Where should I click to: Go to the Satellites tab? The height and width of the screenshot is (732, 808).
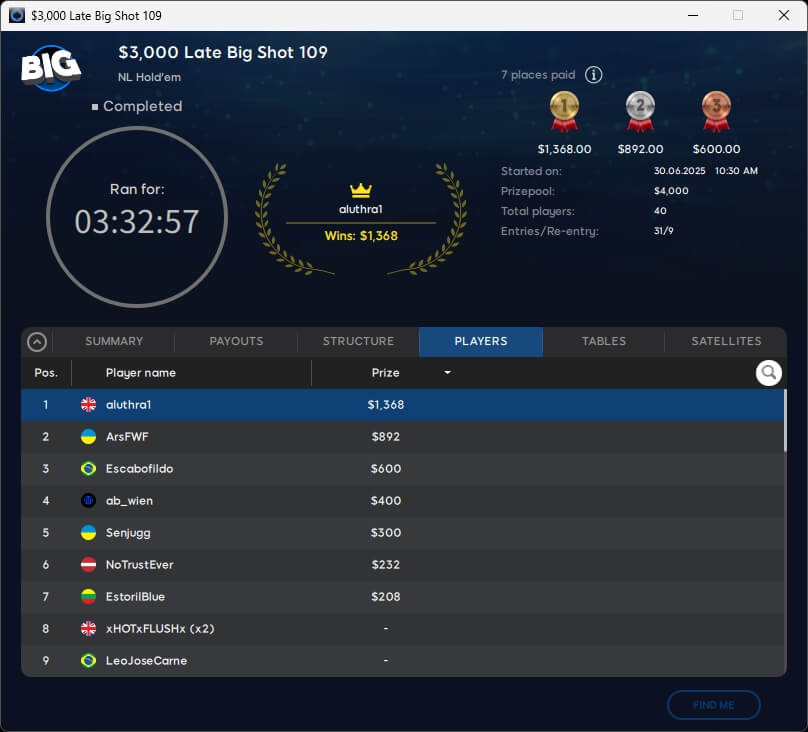pyautogui.click(x=726, y=341)
